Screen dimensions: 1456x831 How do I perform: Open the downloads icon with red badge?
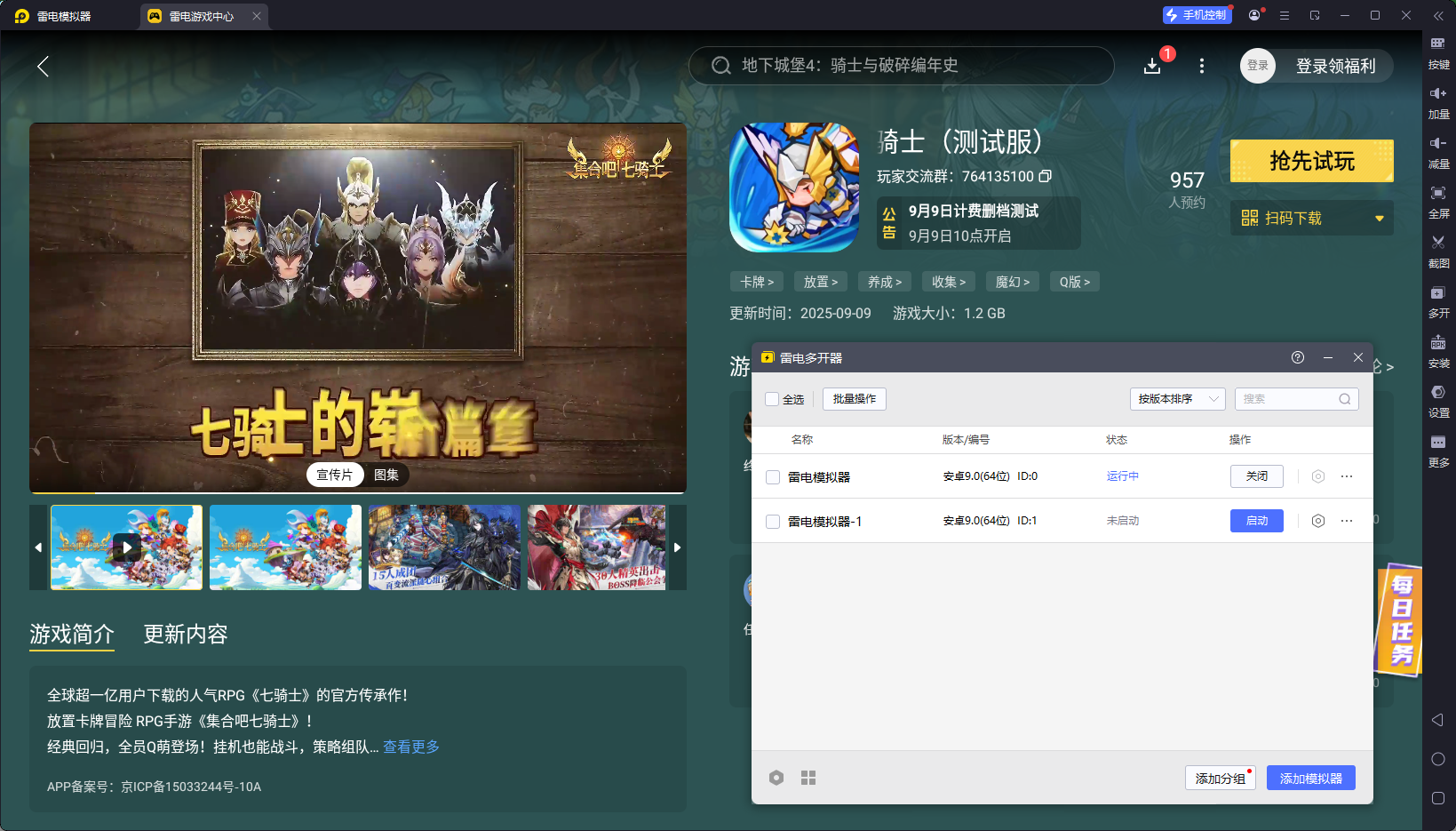pos(1152,66)
